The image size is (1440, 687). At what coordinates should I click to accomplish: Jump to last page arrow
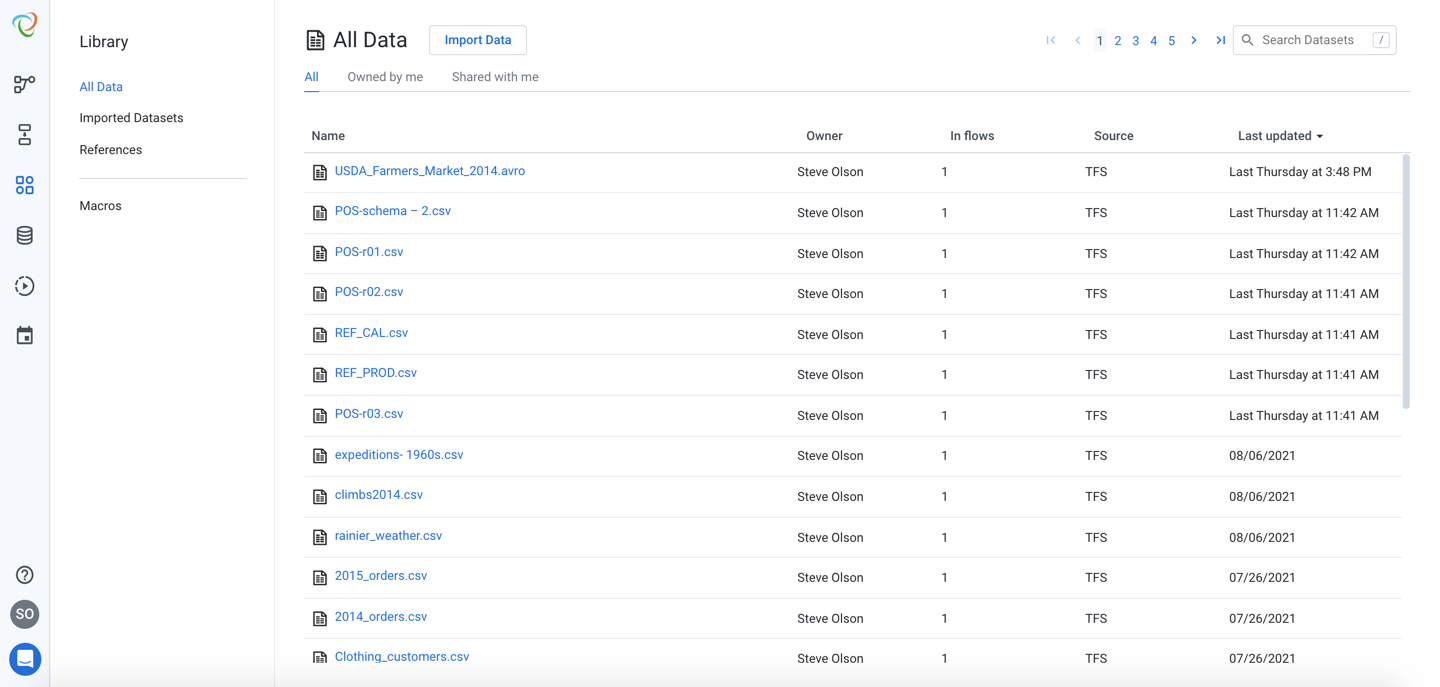tap(1220, 41)
